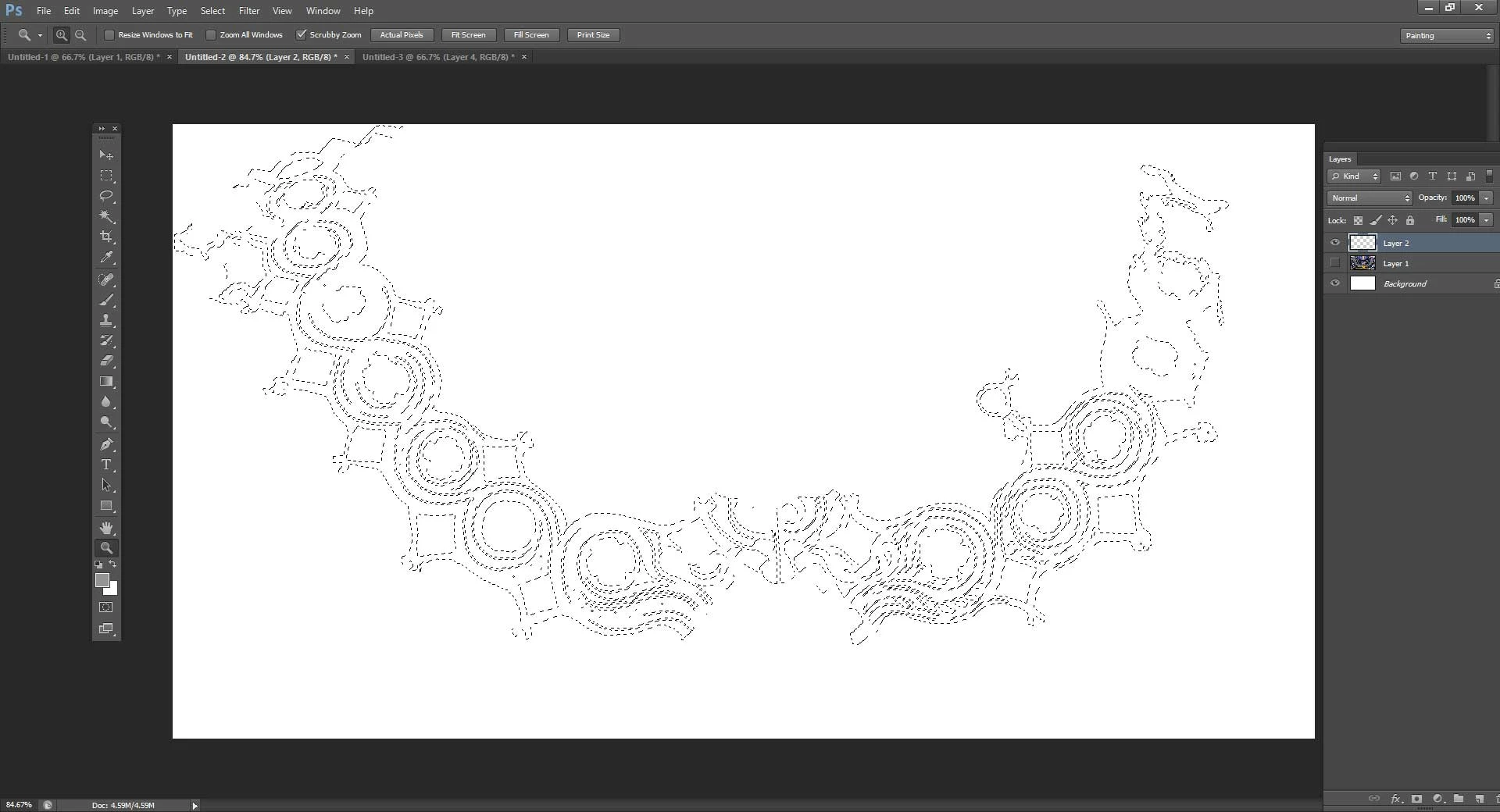Open the Kind layer filter dropdown
The width and height of the screenshot is (1500, 812).
tap(1354, 176)
